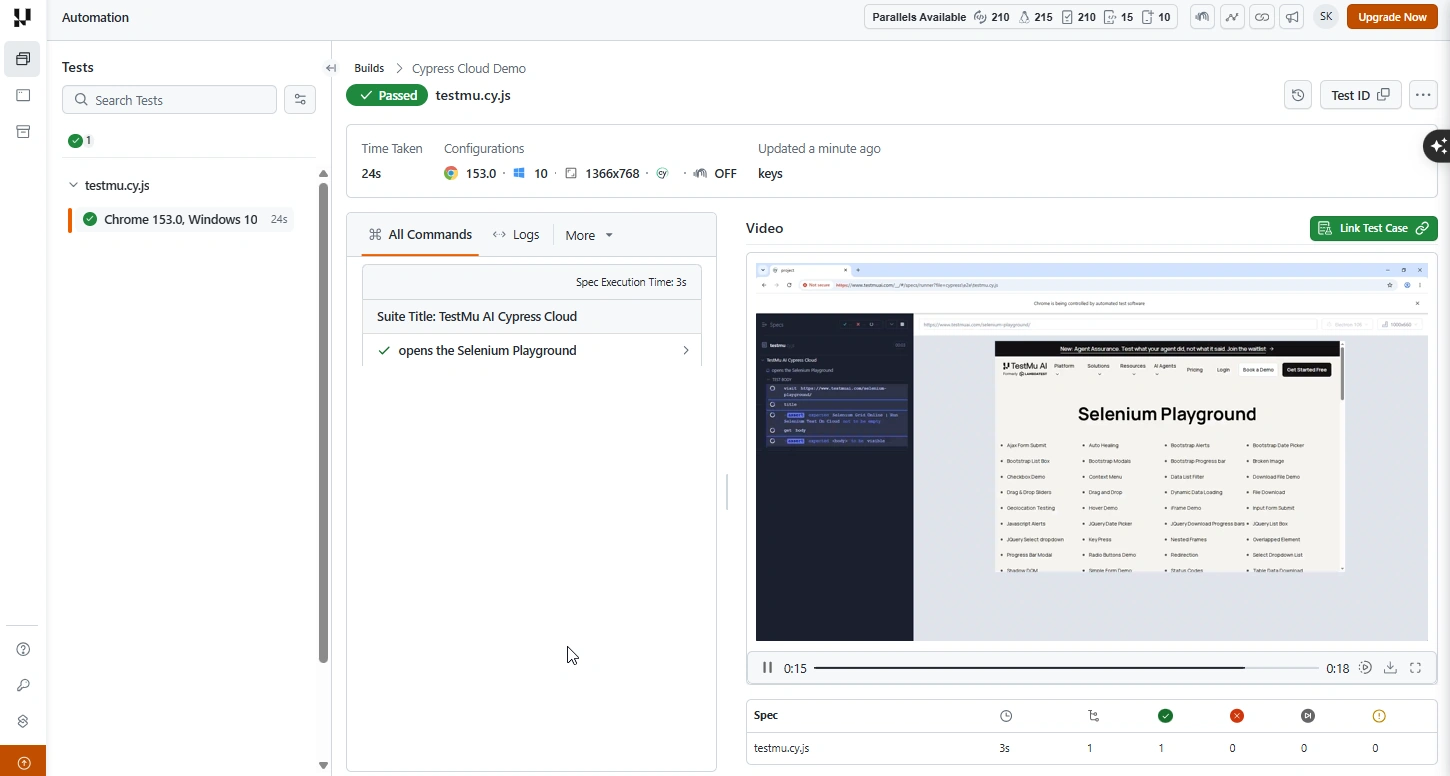Click the 1366x768 resolution configuration
This screenshot has width=1450, height=776.
[x=602, y=173]
